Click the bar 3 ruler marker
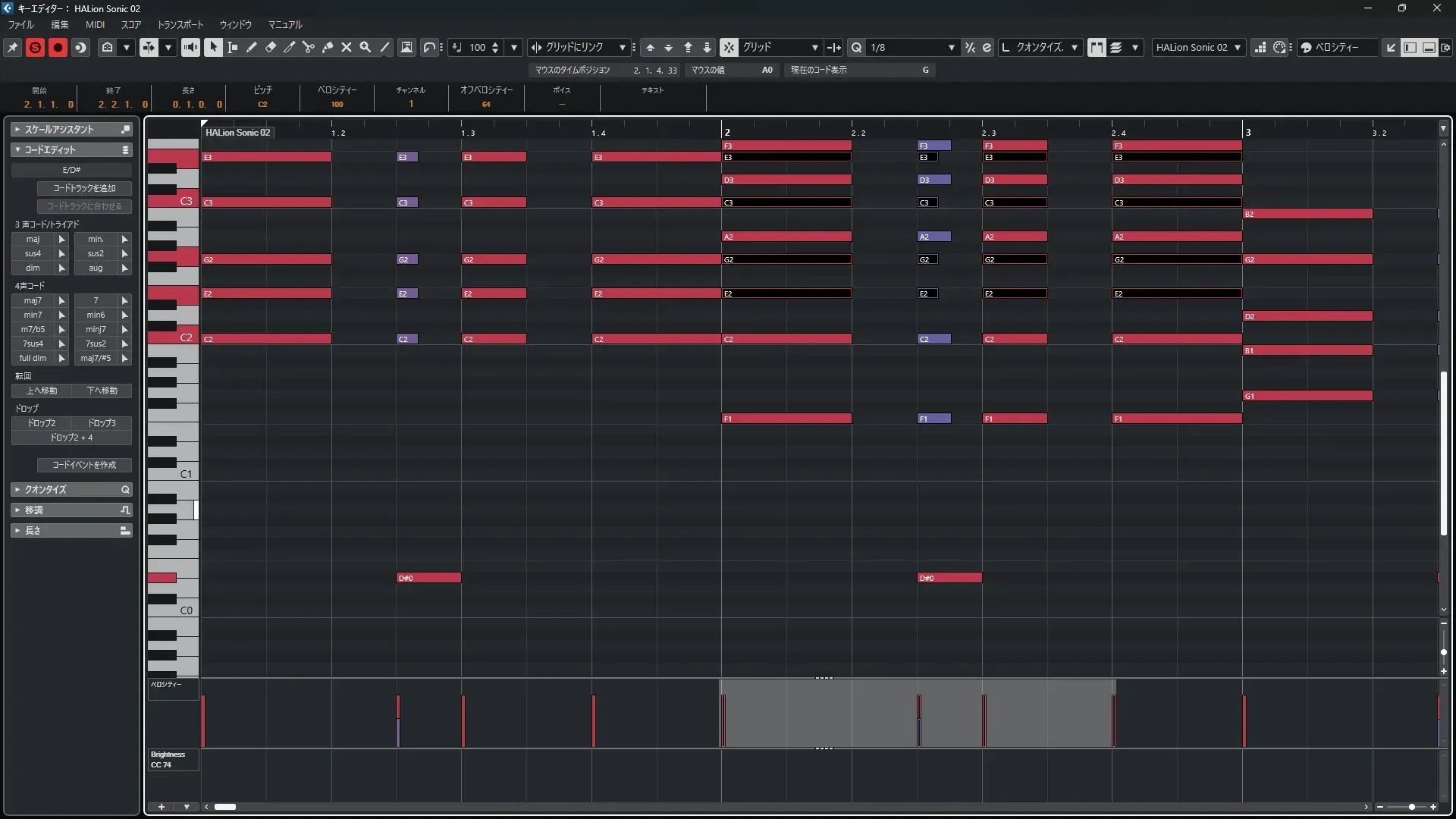The height and width of the screenshot is (819, 1456). [x=1247, y=132]
